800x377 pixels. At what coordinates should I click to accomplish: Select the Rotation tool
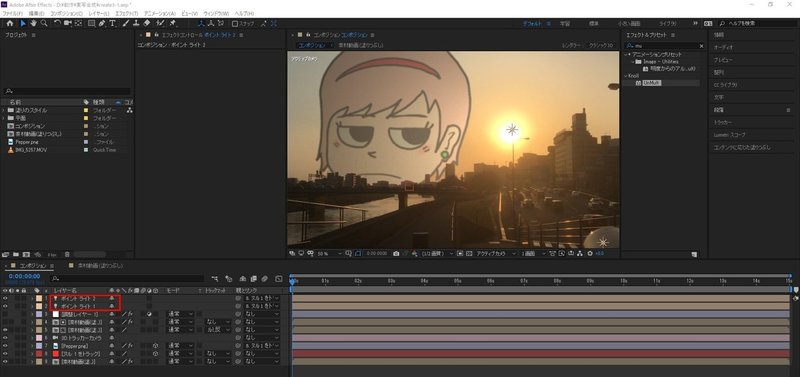click(57, 23)
